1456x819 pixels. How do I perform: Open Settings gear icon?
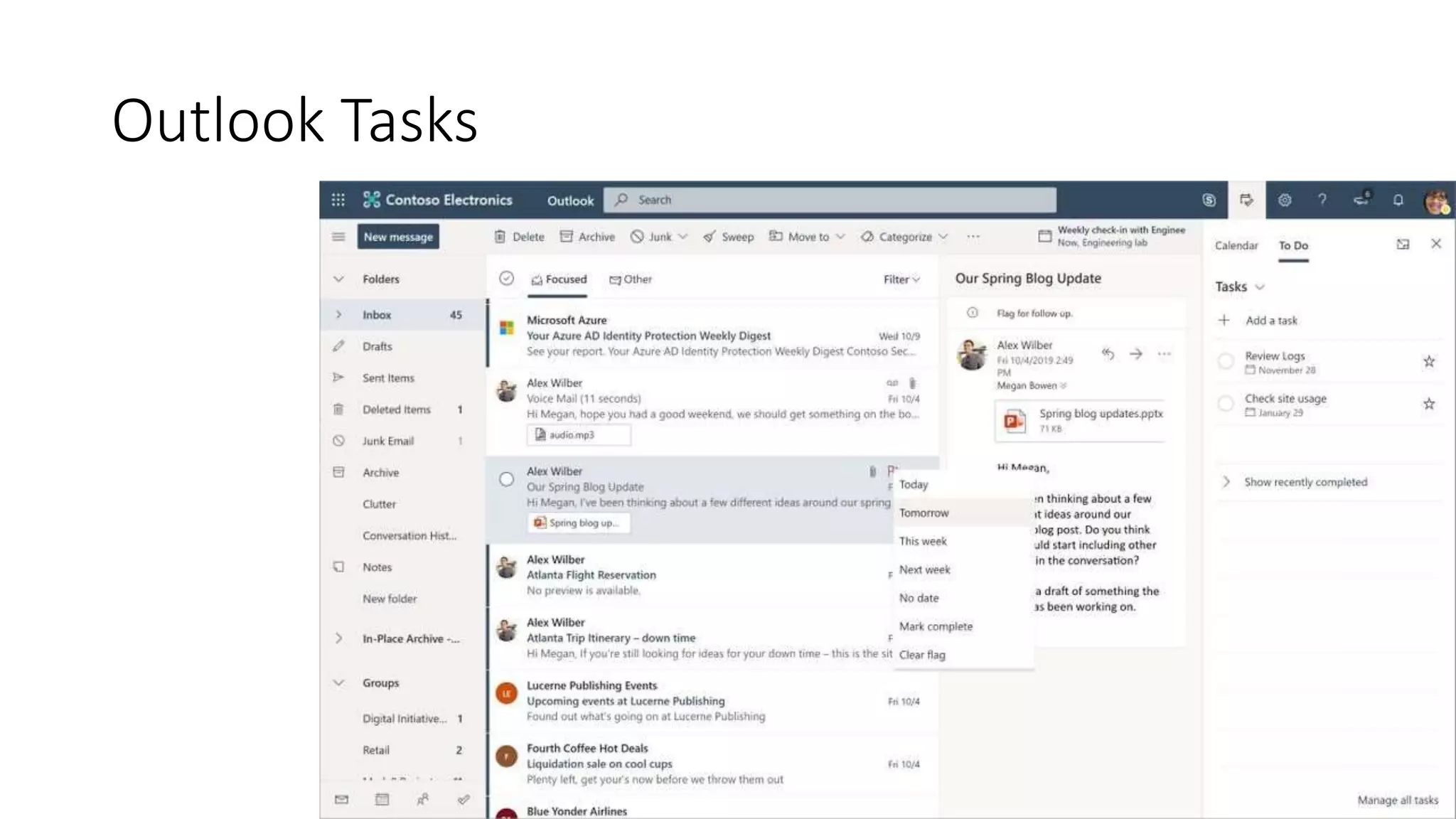[x=1285, y=200]
